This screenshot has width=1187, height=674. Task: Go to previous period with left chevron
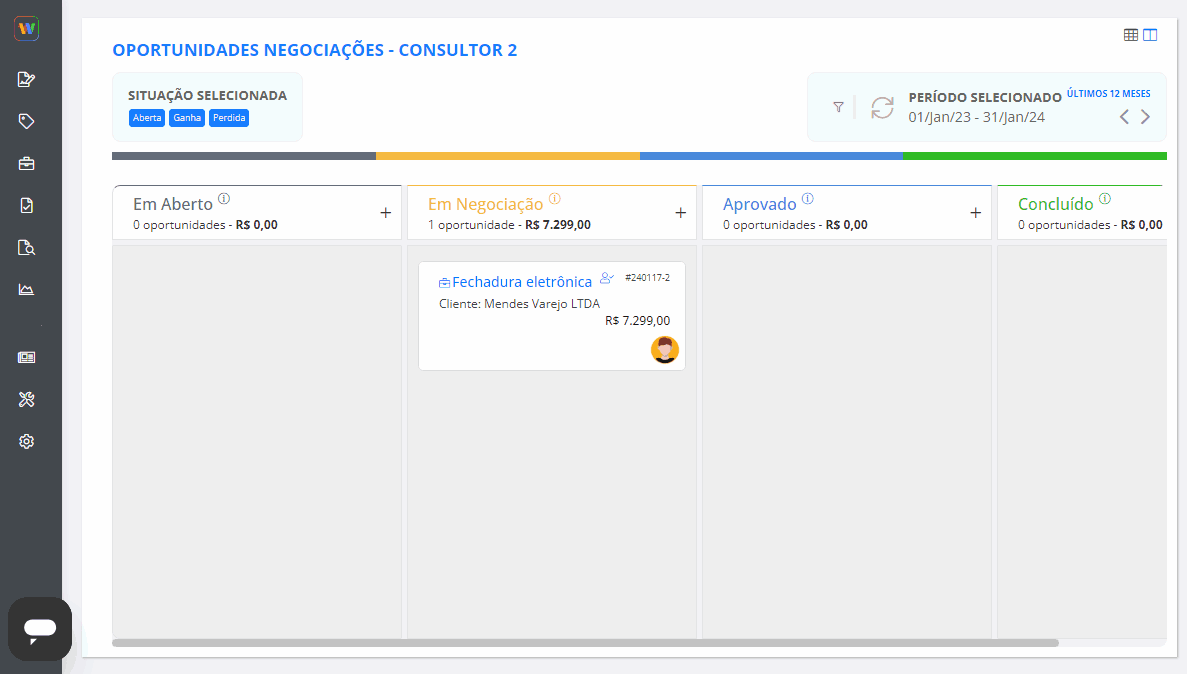(x=1124, y=116)
